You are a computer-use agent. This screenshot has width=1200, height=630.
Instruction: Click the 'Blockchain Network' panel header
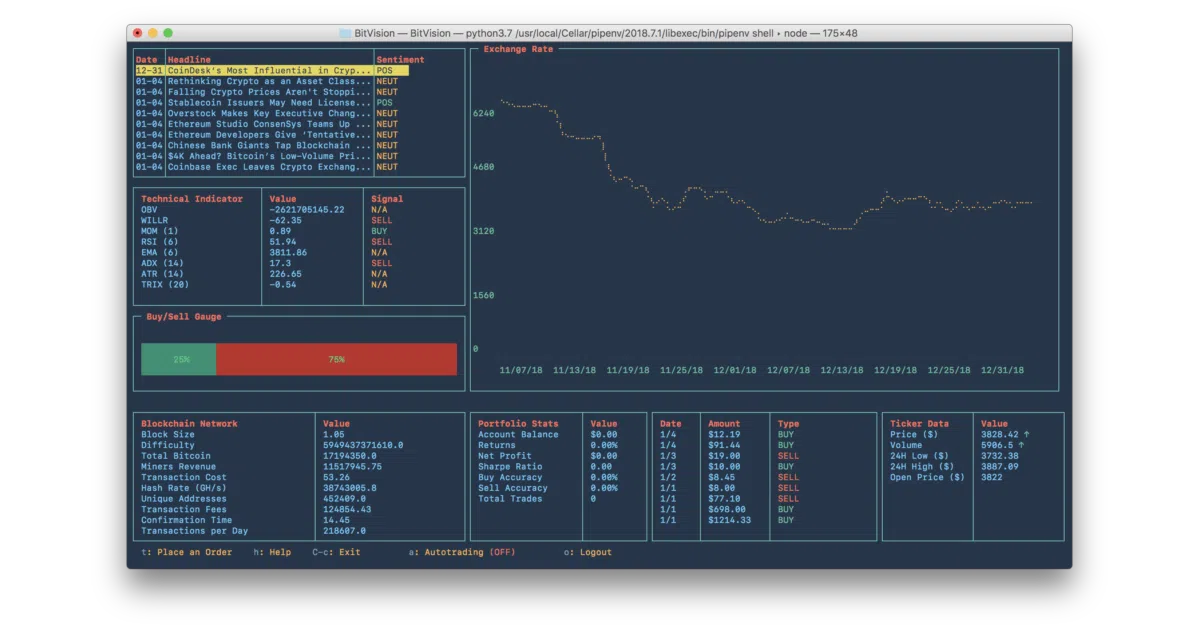click(x=189, y=424)
